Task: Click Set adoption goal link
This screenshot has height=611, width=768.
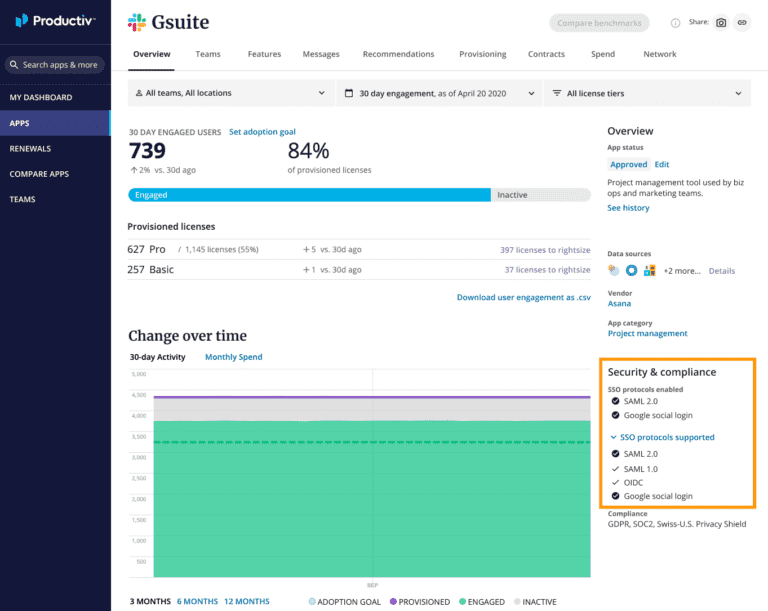Action: 262,132
